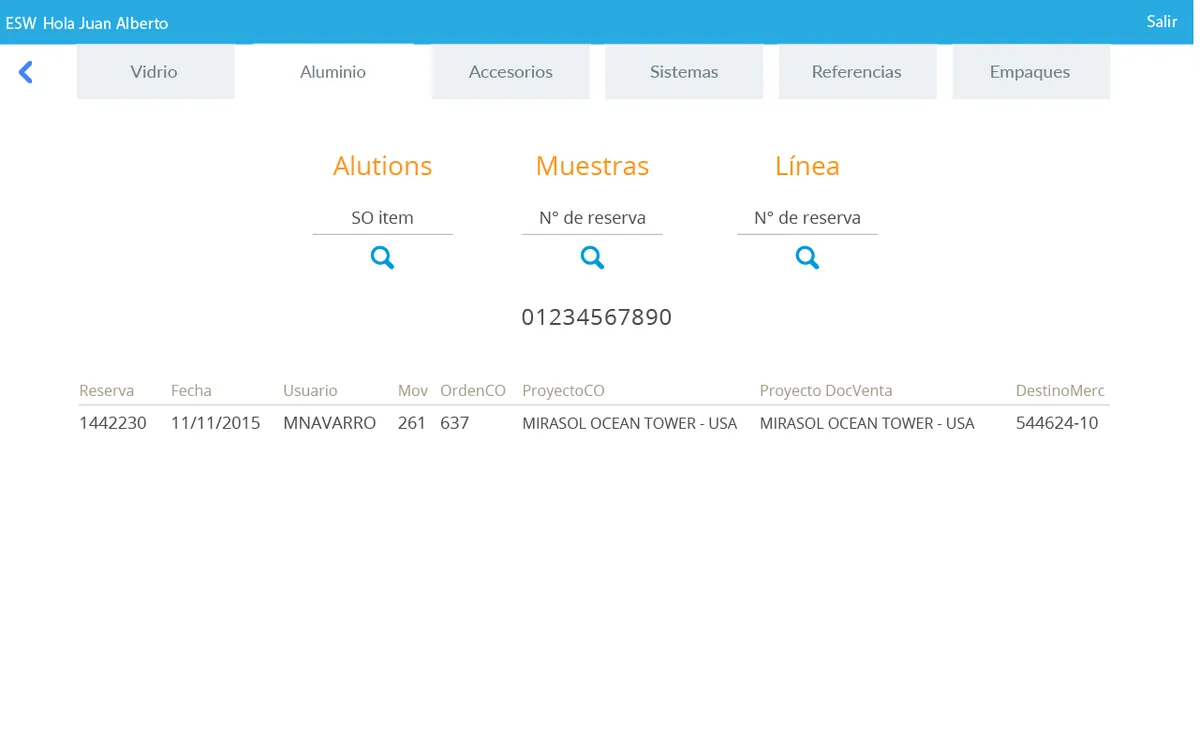1200x749 pixels.
Task: Click the Muestras search magnifier icon
Action: click(592, 258)
